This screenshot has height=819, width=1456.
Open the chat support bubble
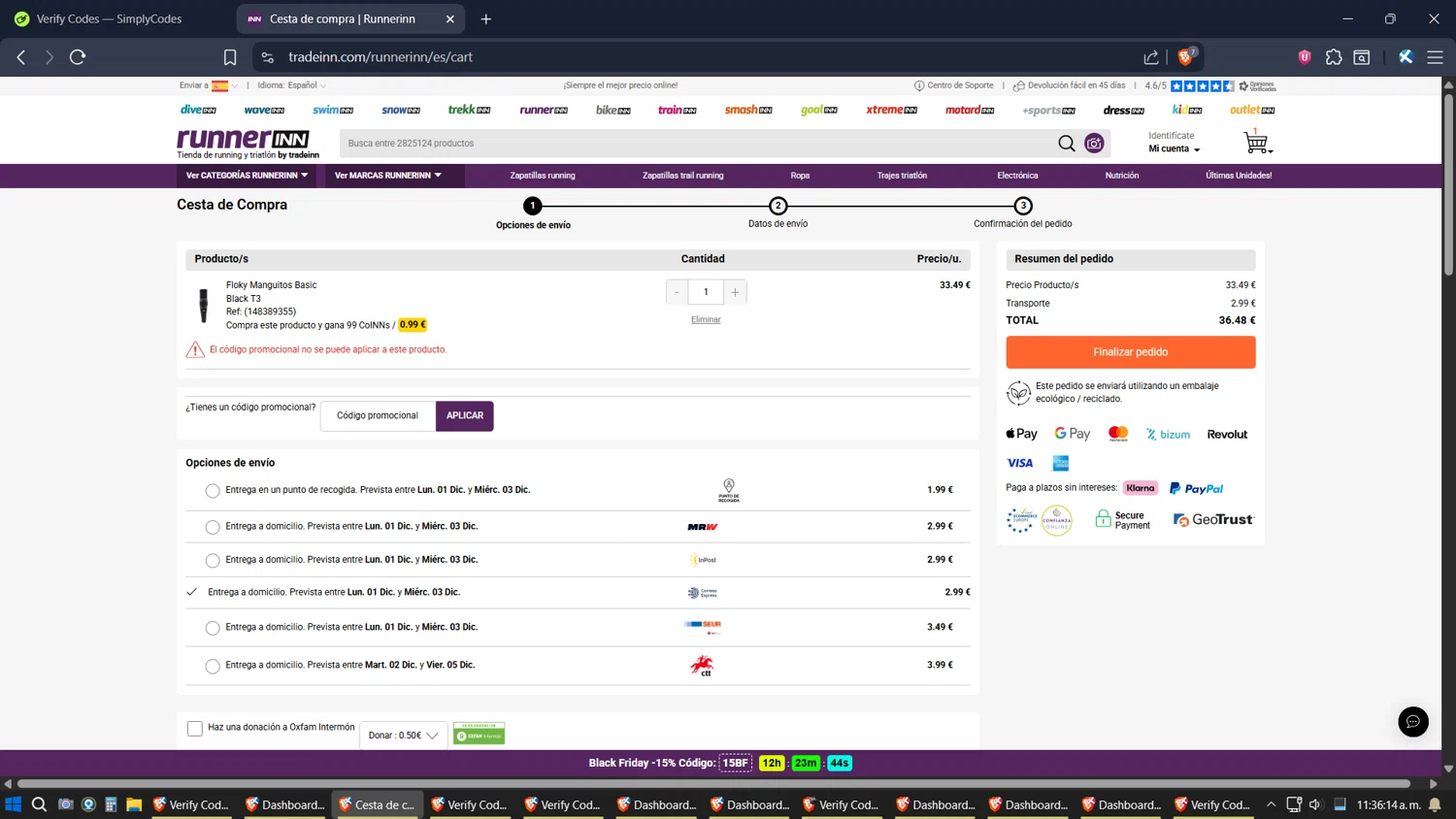1412,721
